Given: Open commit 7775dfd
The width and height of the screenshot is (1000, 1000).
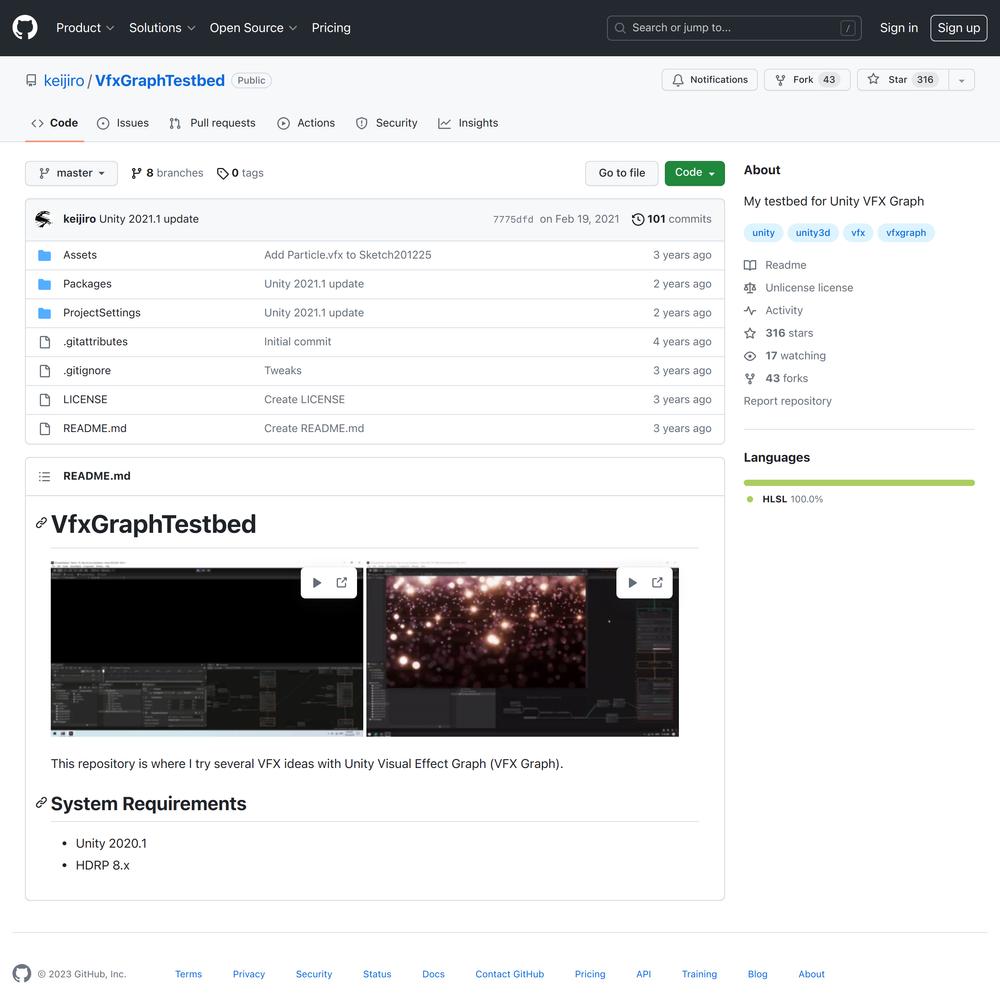Looking at the screenshot, I should pyautogui.click(x=513, y=219).
